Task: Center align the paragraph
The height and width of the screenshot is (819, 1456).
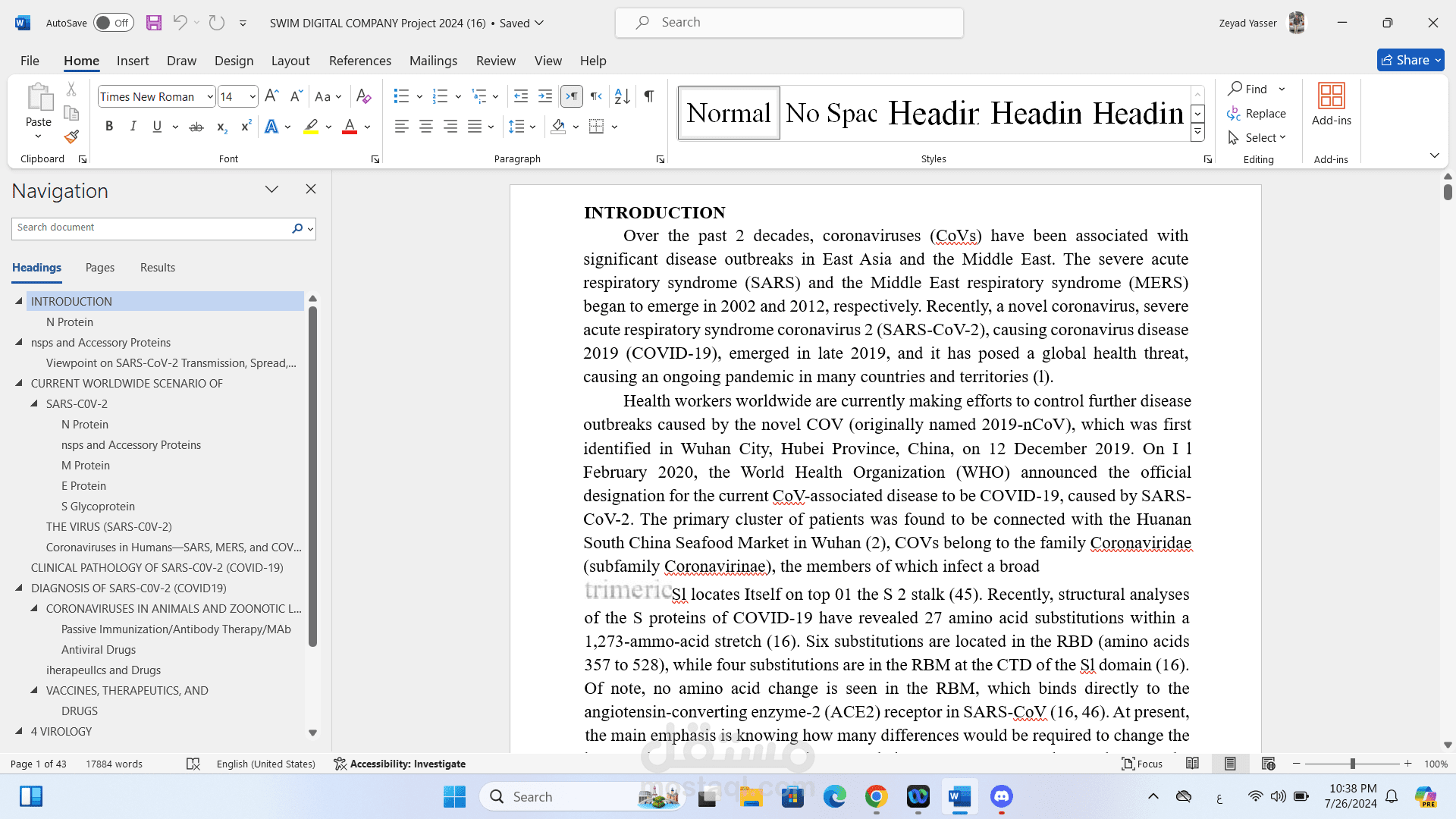Action: (x=426, y=127)
